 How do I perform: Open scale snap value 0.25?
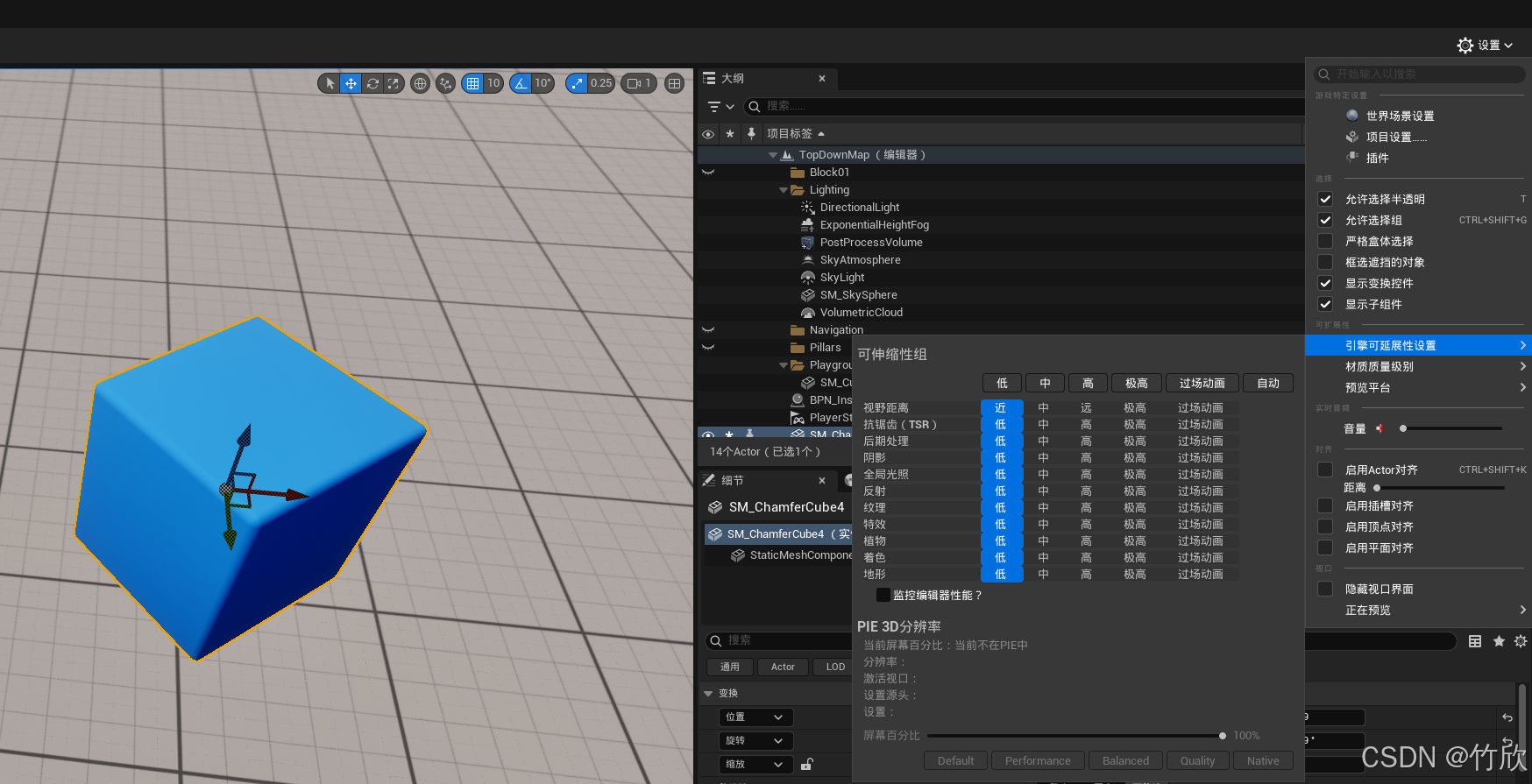tap(601, 83)
